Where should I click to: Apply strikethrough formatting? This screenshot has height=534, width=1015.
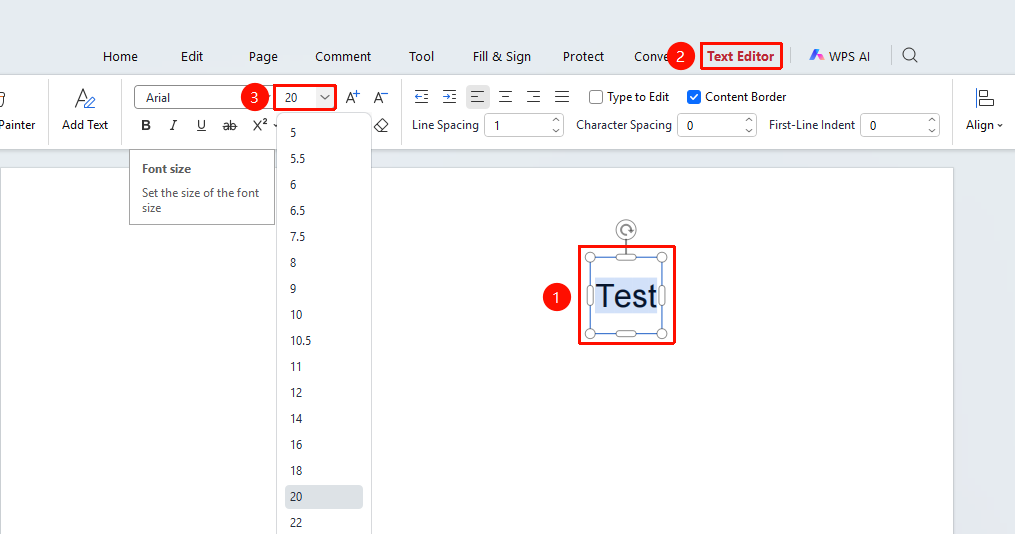229,126
